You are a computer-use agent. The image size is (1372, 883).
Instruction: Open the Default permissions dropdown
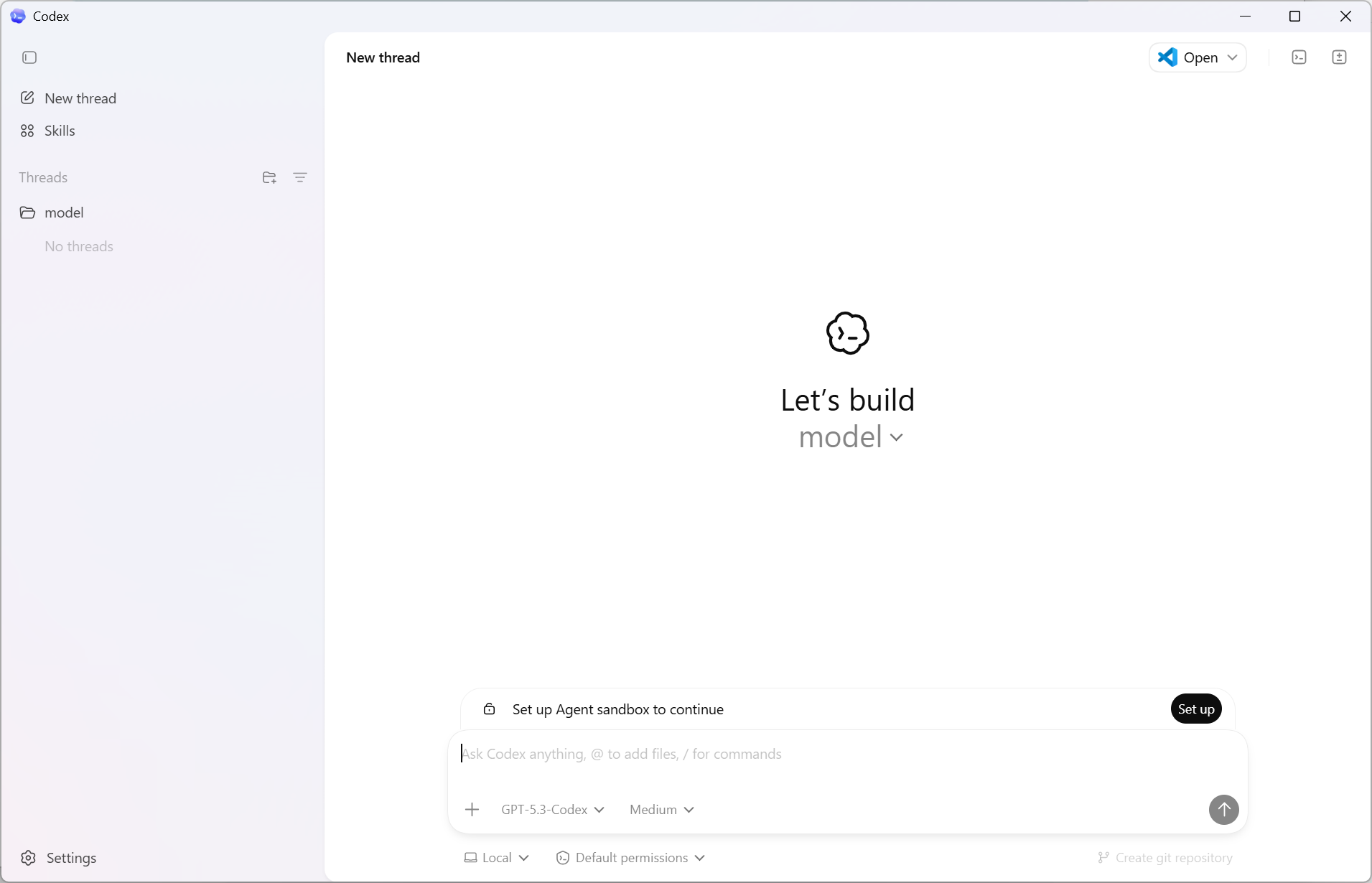point(630,858)
